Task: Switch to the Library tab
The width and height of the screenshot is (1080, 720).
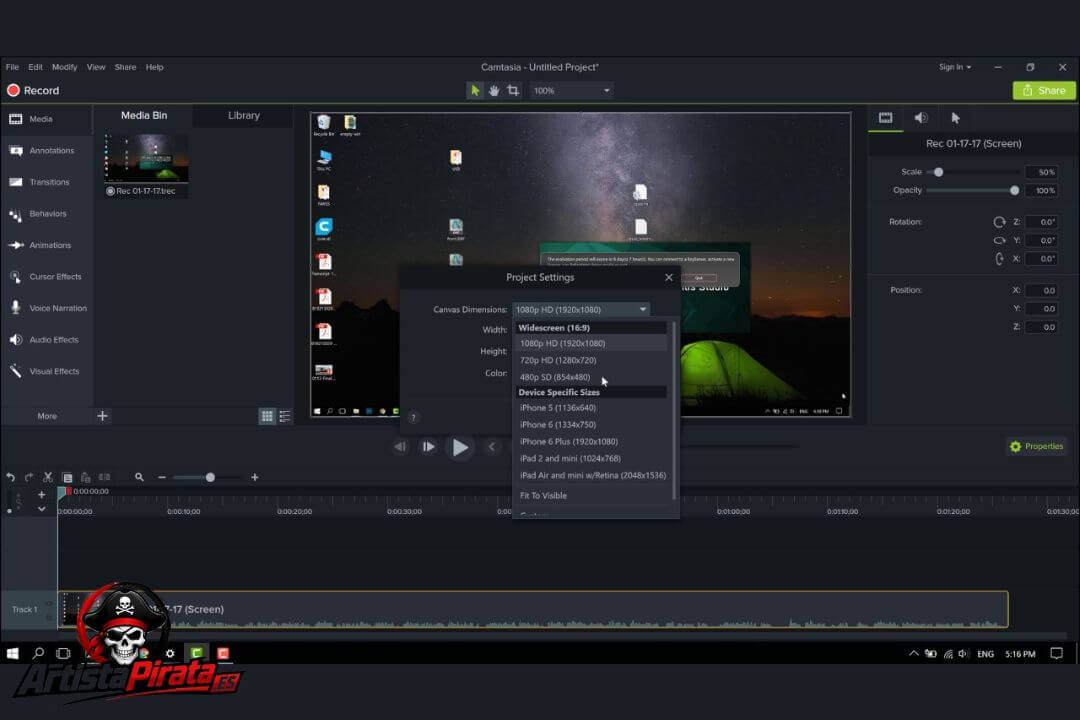Action: [x=244, y=115]
